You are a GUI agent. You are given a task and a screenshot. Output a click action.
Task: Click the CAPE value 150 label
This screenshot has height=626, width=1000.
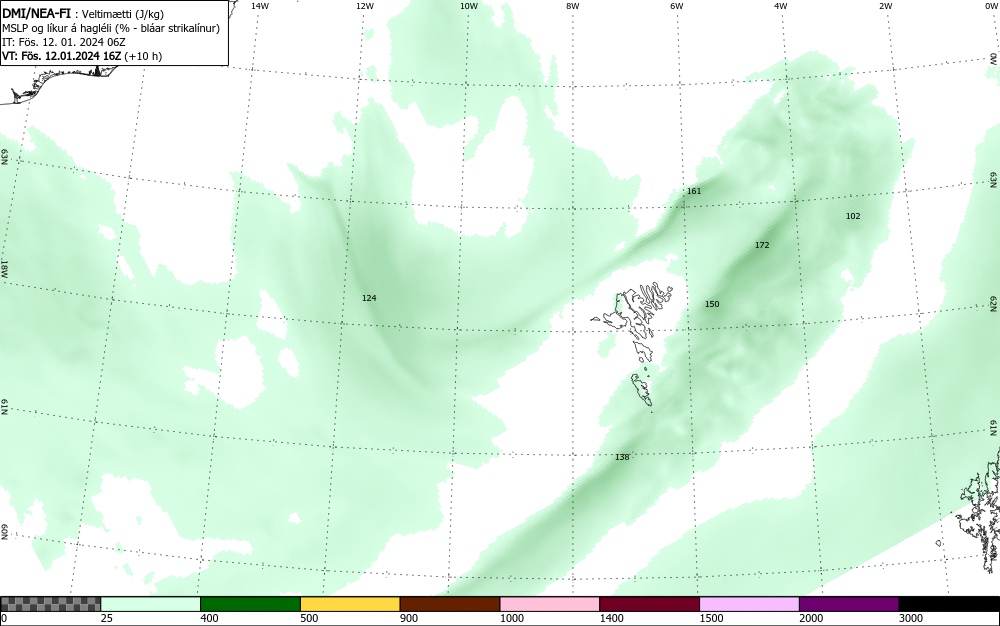point(712,304)
